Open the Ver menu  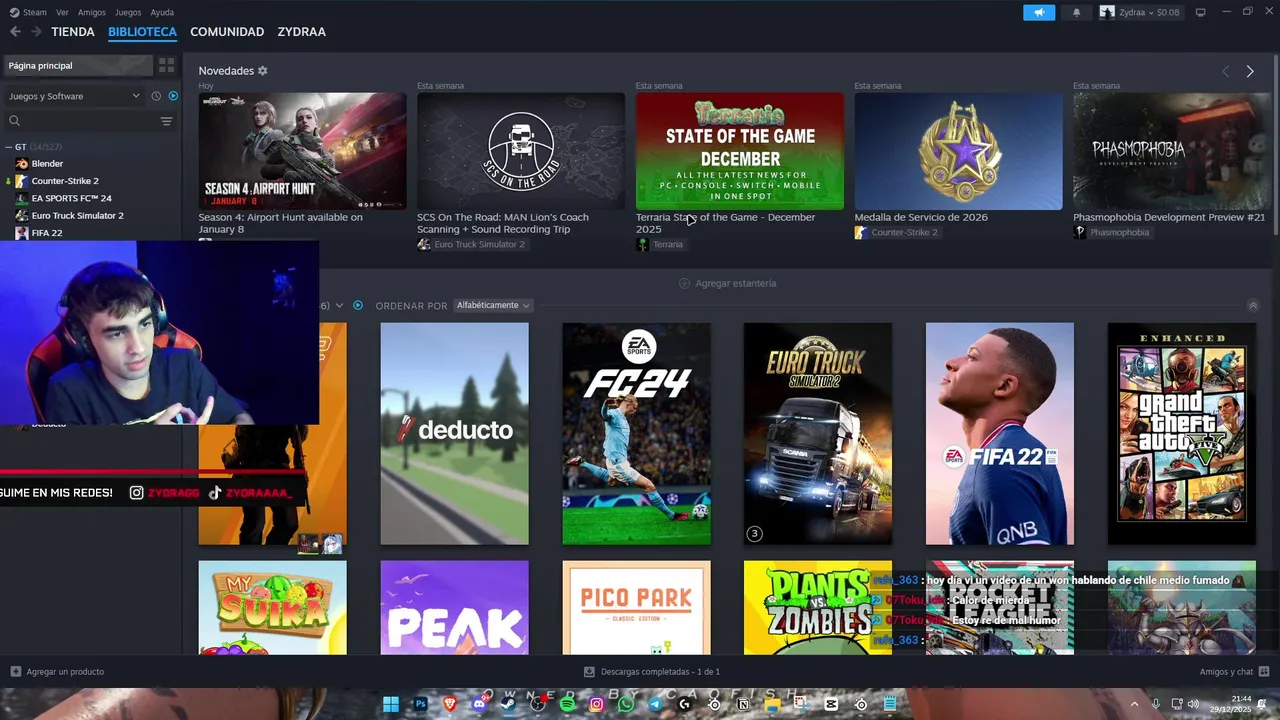click(x=62, y=12)
